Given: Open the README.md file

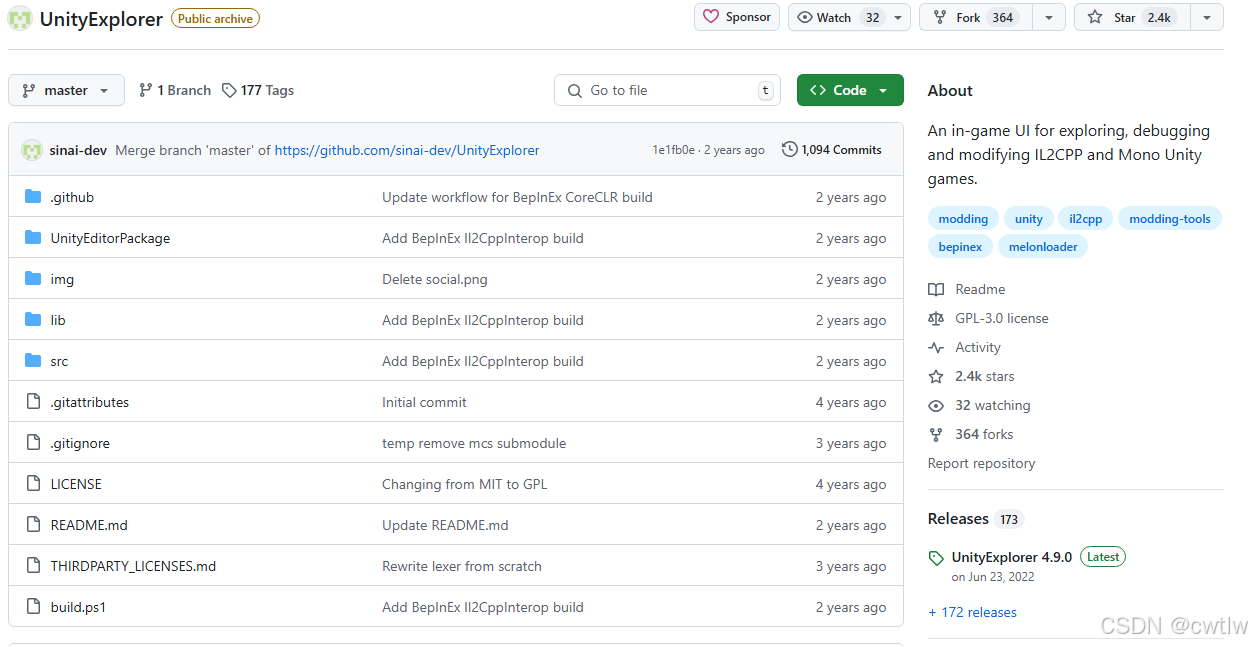Looking at the screenshot, I should 89,525.
